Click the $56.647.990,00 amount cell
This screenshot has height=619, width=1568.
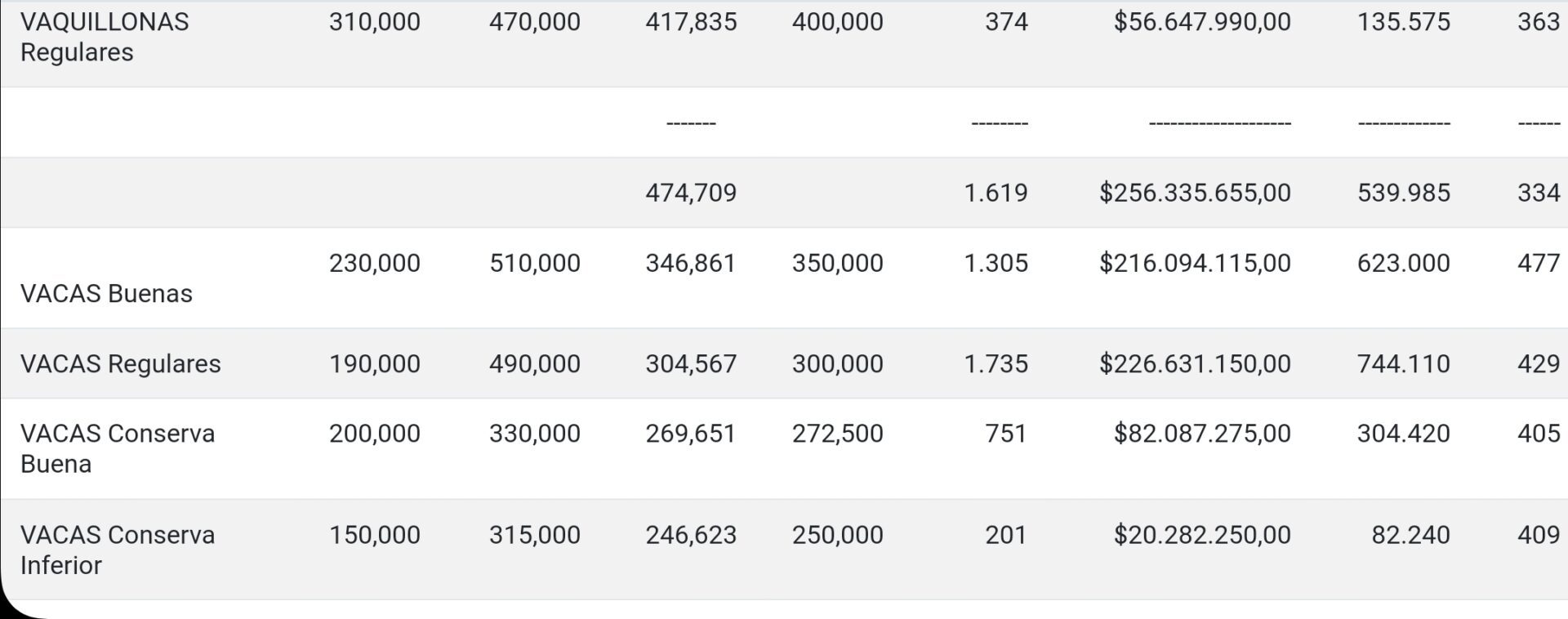(x=1201, y=22)
